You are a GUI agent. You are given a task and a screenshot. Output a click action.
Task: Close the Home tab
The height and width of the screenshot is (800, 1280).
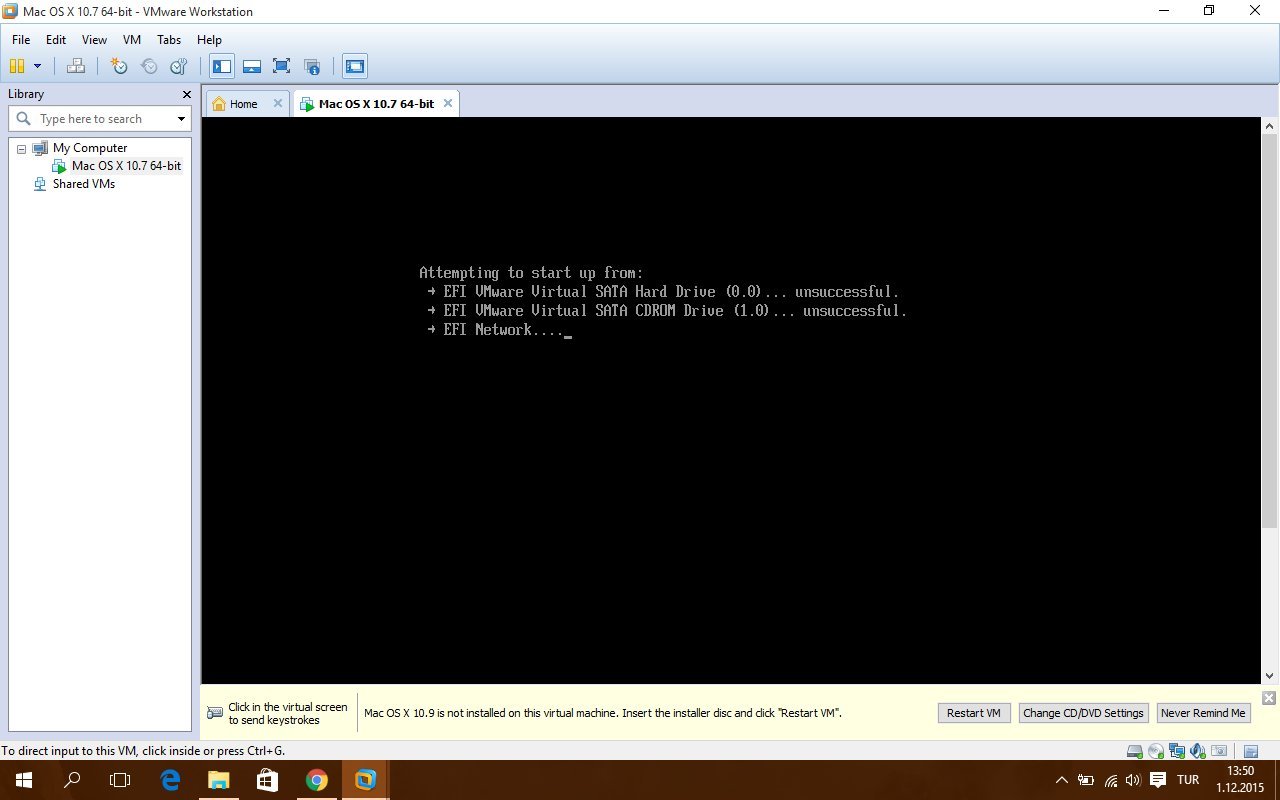click(278, 103)
